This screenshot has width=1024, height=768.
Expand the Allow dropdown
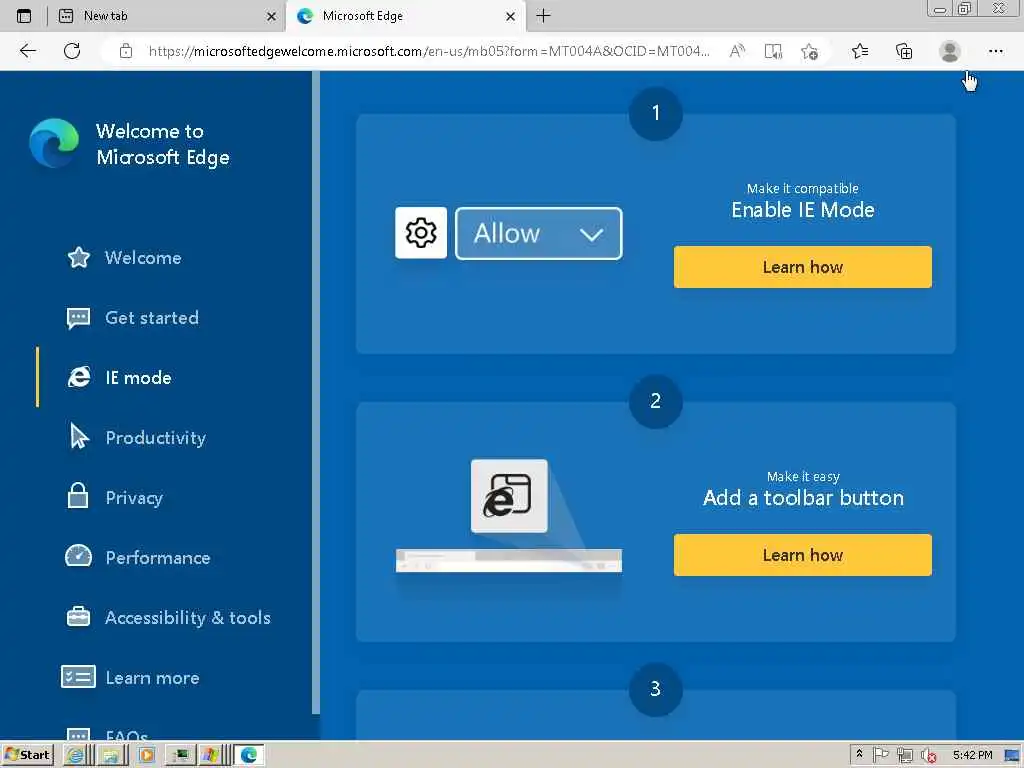(x=539, y=233)
